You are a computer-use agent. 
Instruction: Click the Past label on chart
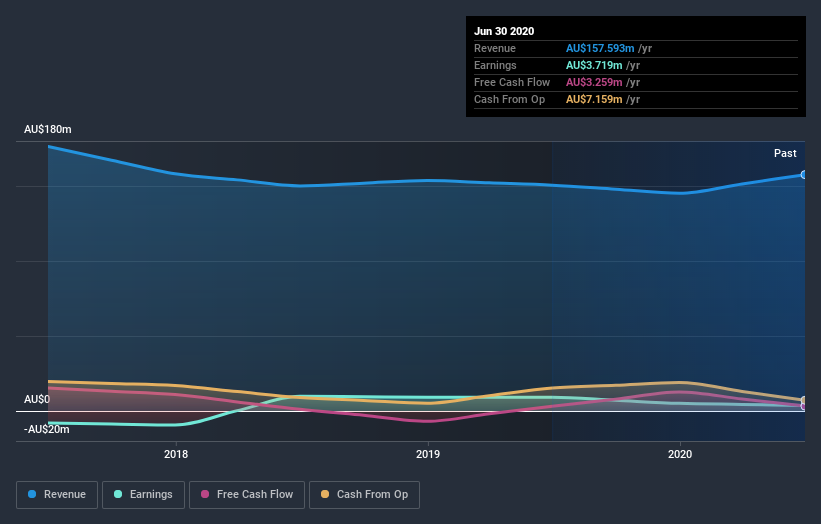point(785,153)
